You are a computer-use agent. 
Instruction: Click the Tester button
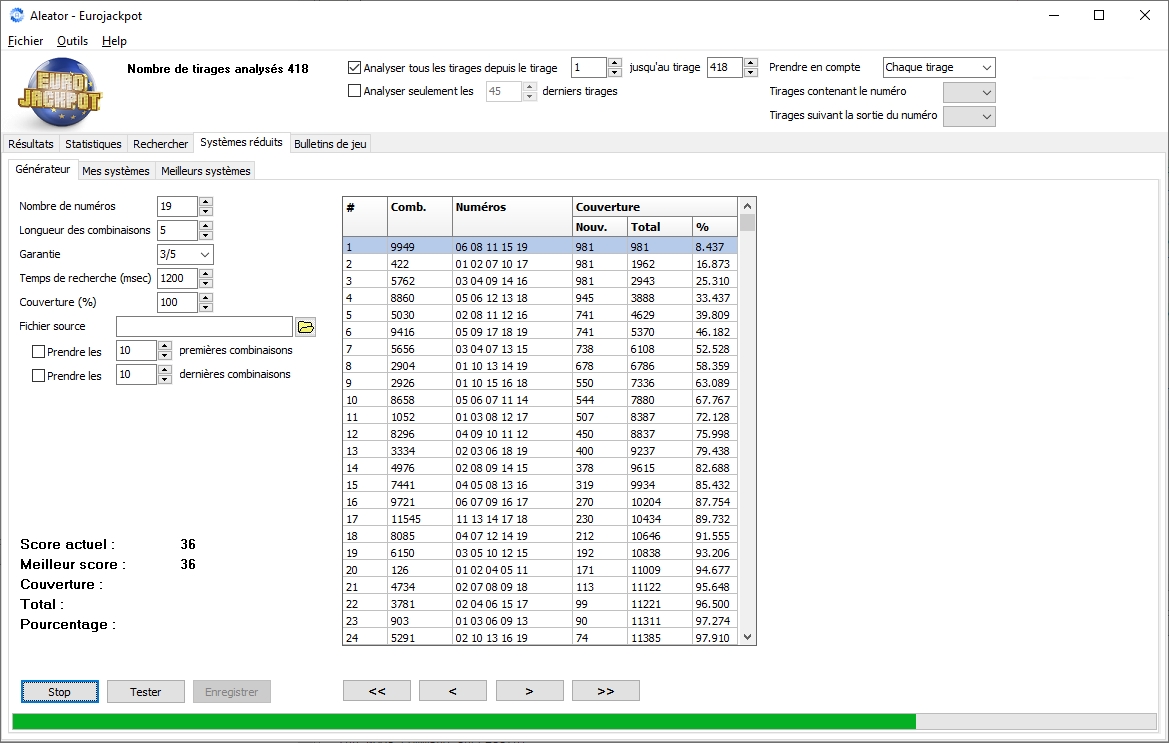click(145, 692)
